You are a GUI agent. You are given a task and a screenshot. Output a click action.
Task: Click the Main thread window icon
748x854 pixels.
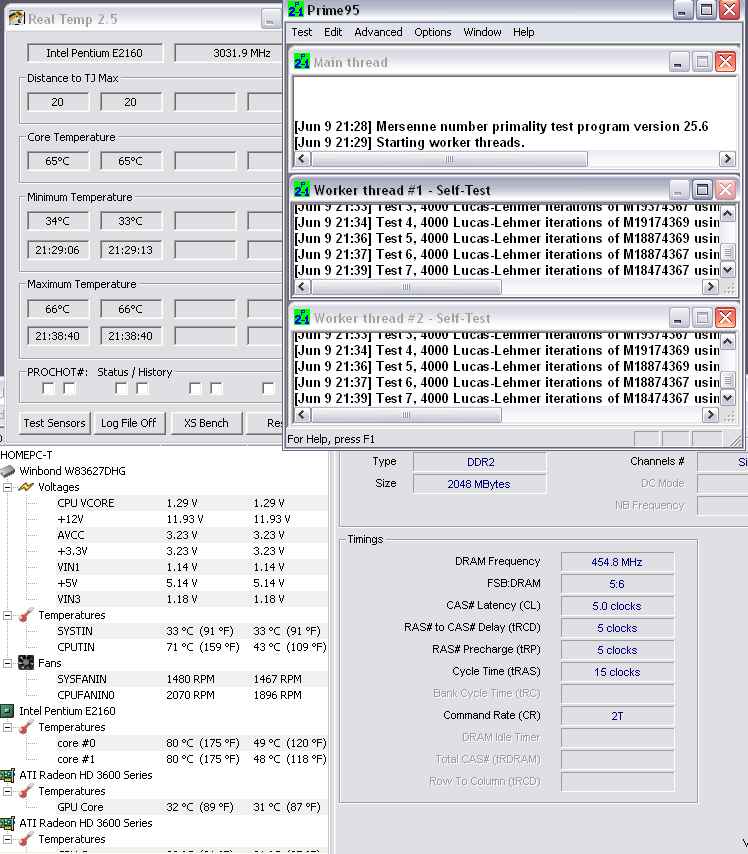click(x=302, y=61)
